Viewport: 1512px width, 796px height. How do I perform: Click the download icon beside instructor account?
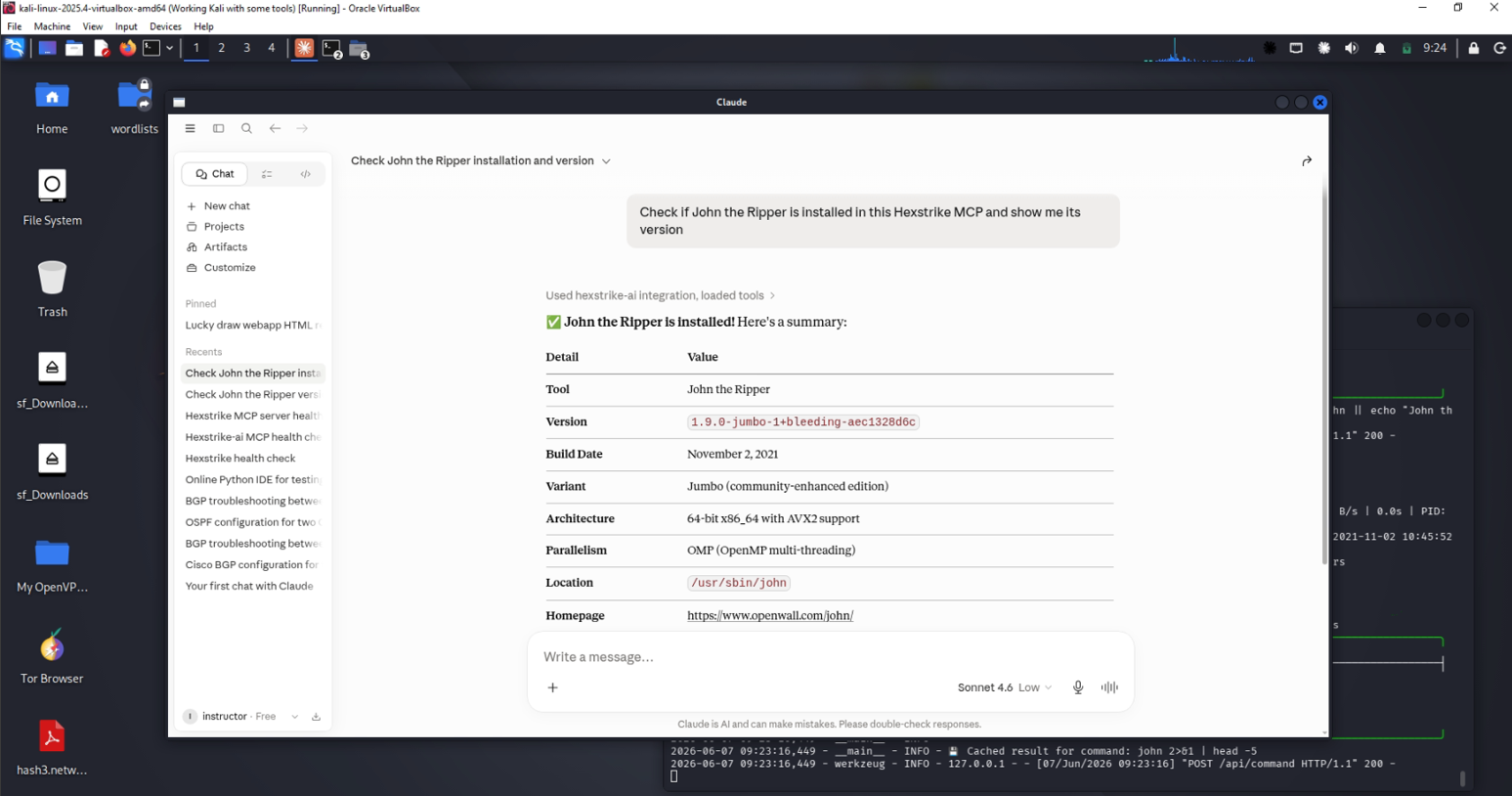tap(317, 717)
